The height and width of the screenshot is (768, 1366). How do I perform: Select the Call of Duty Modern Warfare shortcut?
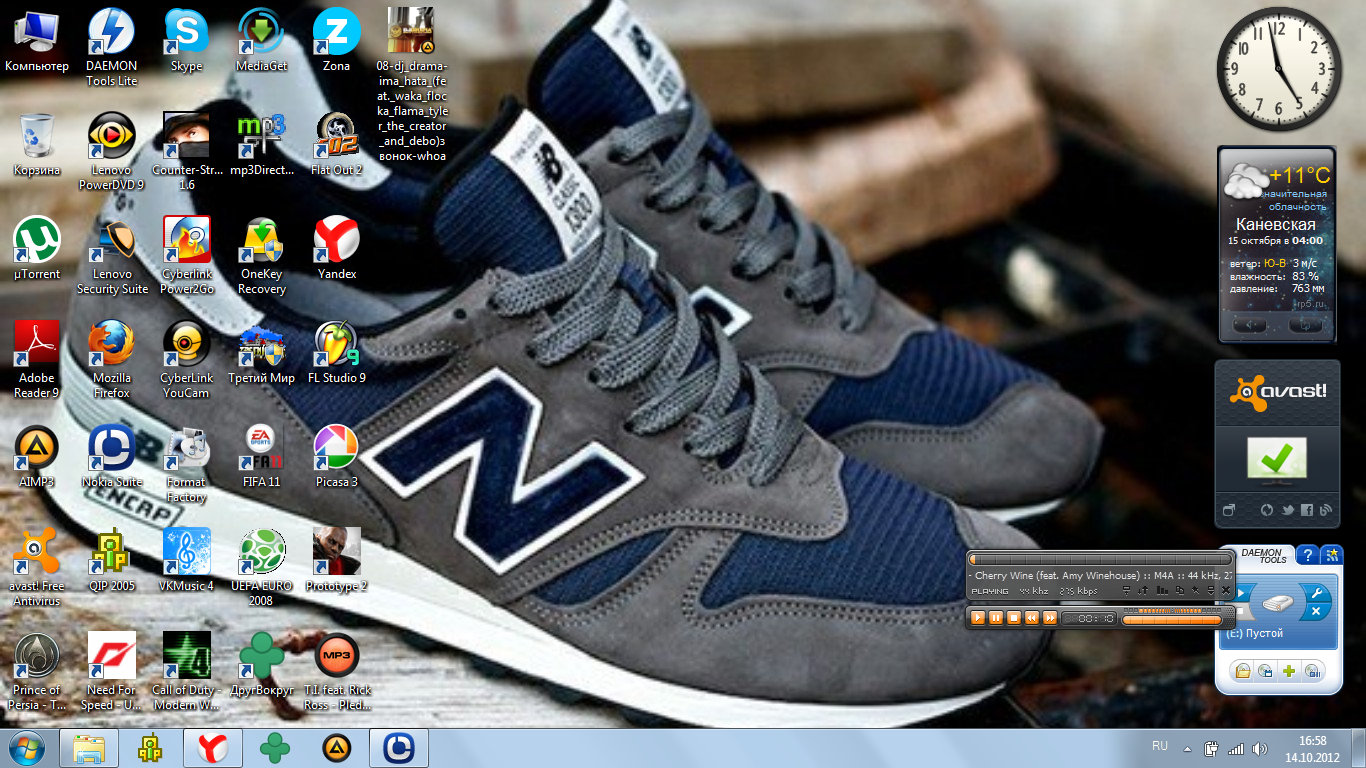click(187, 672)
